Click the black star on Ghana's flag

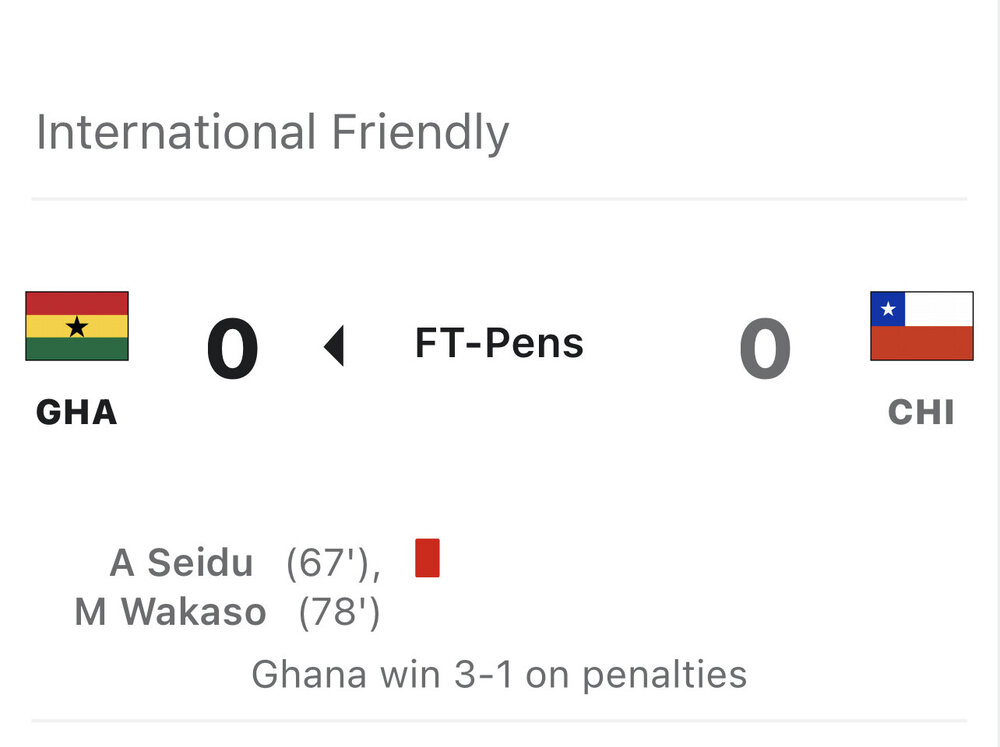pos(77,326)
